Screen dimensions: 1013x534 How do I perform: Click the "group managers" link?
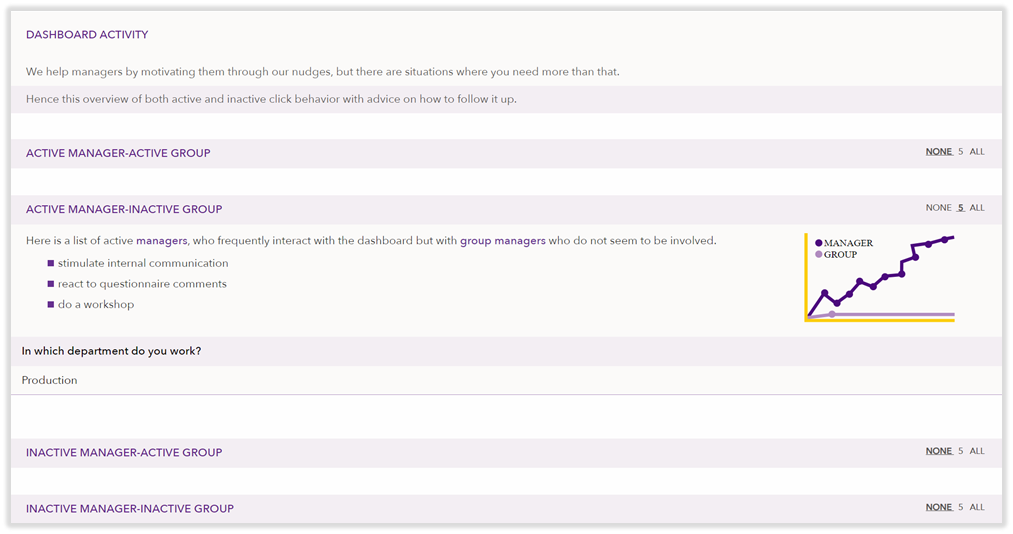(502, 241)
